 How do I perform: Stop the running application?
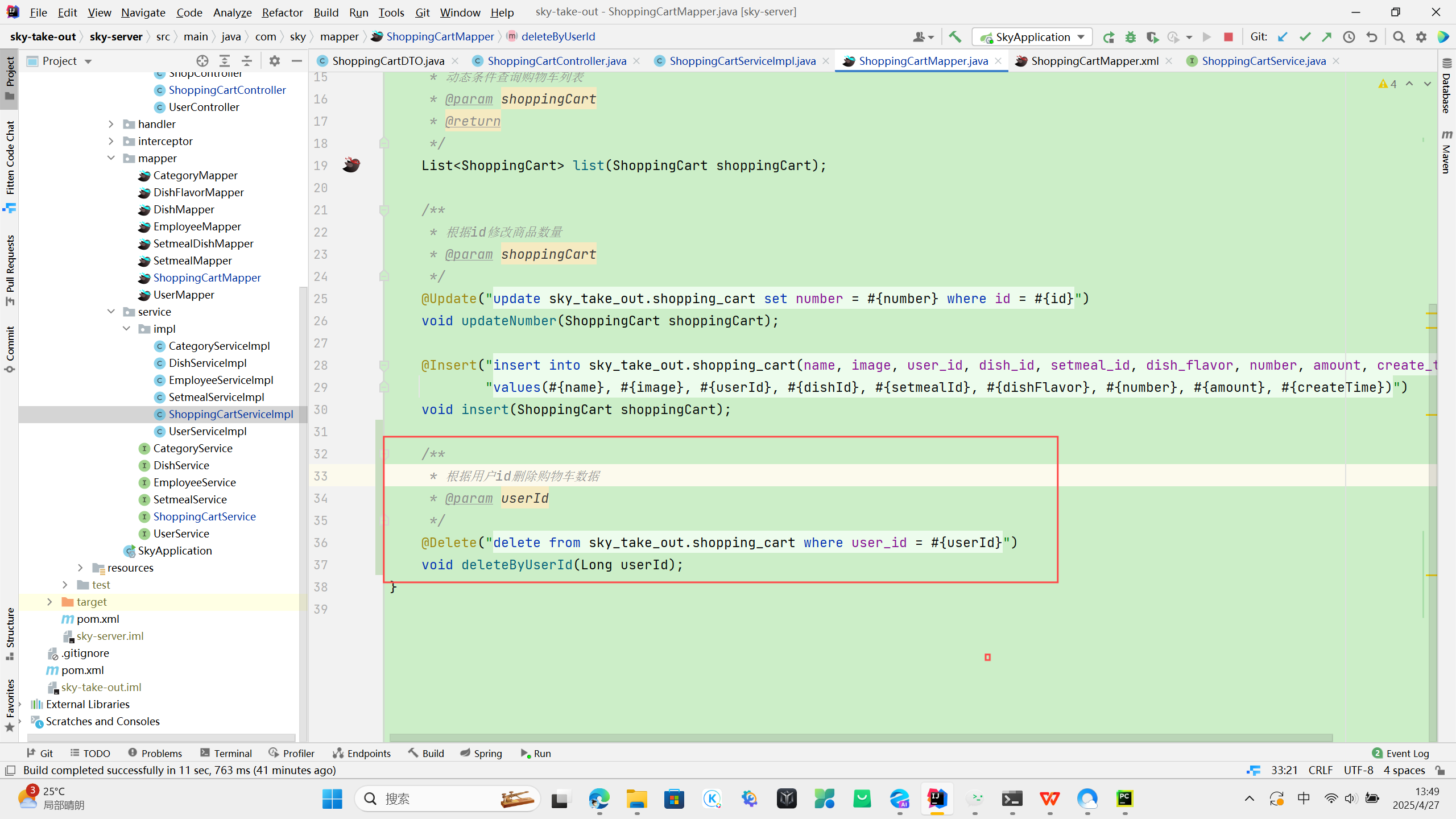[1228, 37]
